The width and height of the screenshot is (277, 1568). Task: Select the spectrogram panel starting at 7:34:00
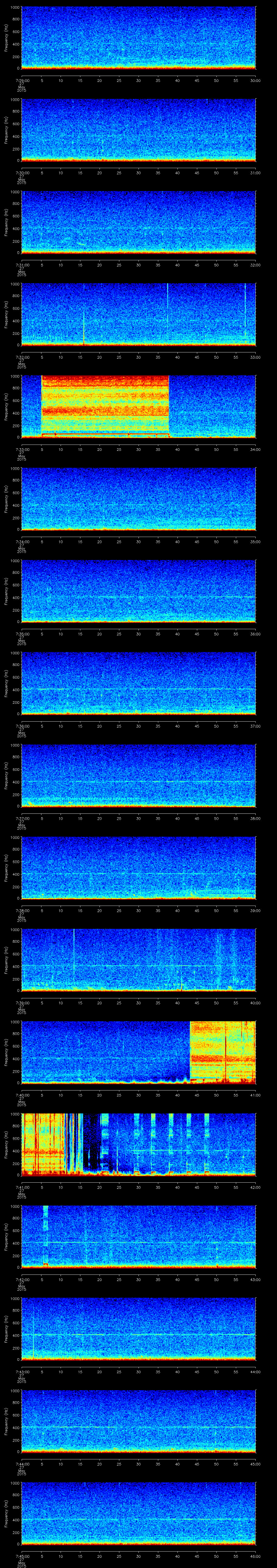pyautogui.click(x=138, y=499)
